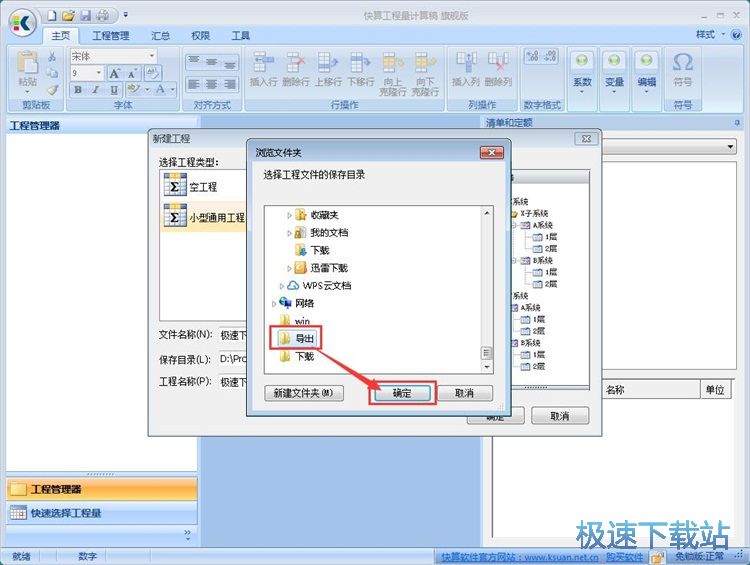Viewport: 750px width, 565px height.
Task: Click the save disk icon in quick access toolbar
Action: point(86,16)
